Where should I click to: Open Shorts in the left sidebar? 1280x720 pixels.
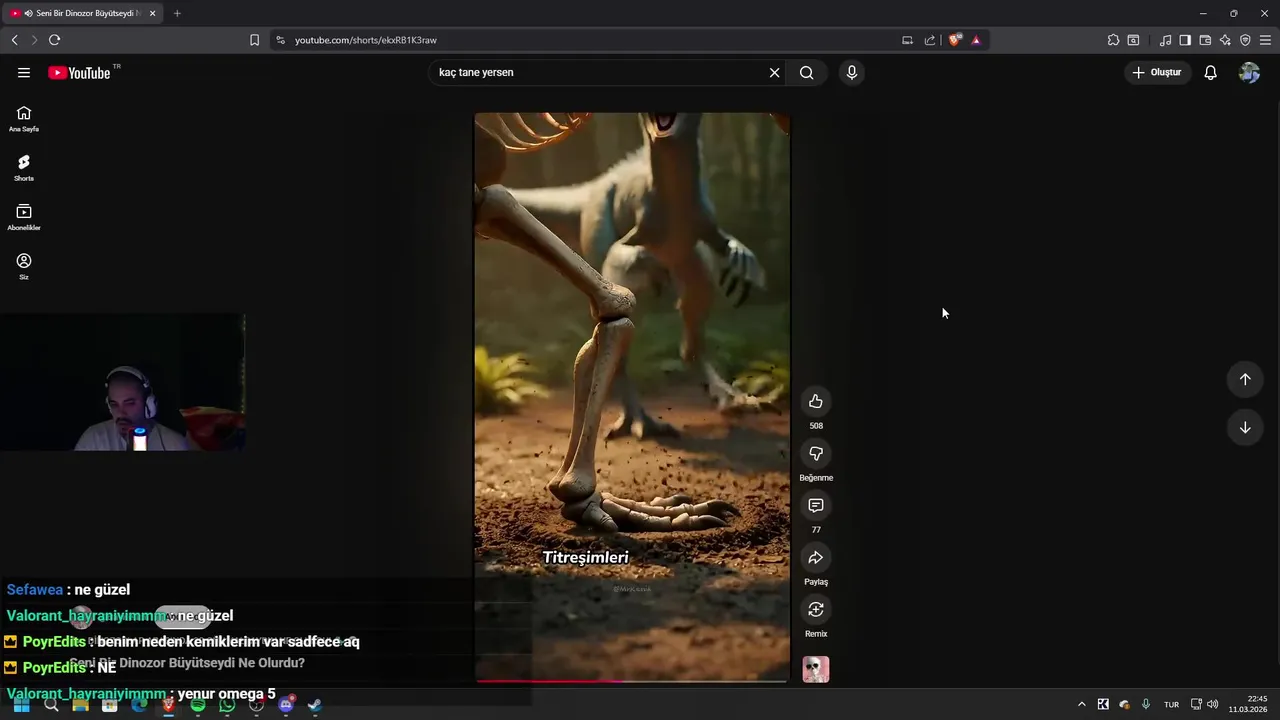click(24, 167)
